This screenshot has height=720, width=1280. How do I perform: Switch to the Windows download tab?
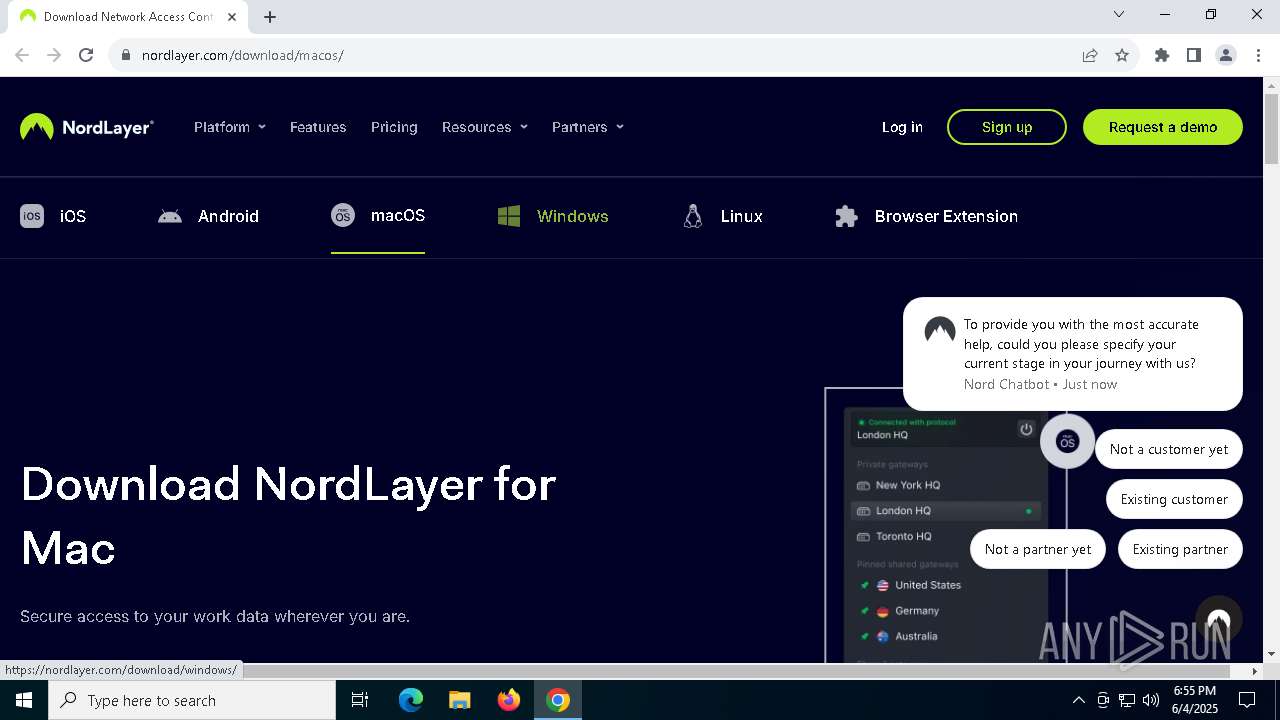(553, 216)
